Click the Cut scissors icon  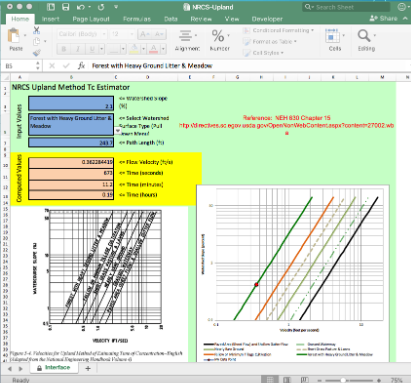pyautogui.click(x=37, y=30)
